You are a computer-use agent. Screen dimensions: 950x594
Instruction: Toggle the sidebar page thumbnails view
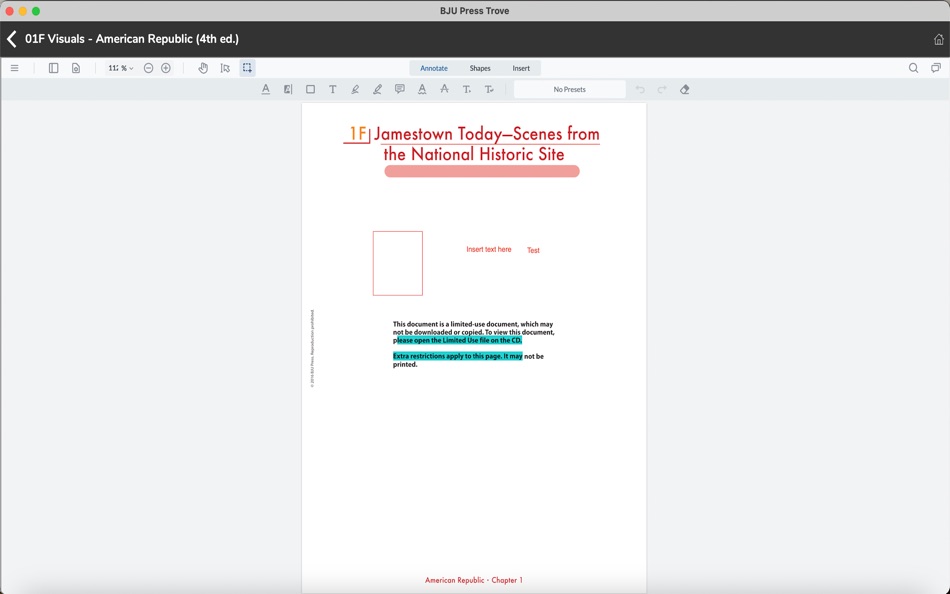click(x=53, y=67)
